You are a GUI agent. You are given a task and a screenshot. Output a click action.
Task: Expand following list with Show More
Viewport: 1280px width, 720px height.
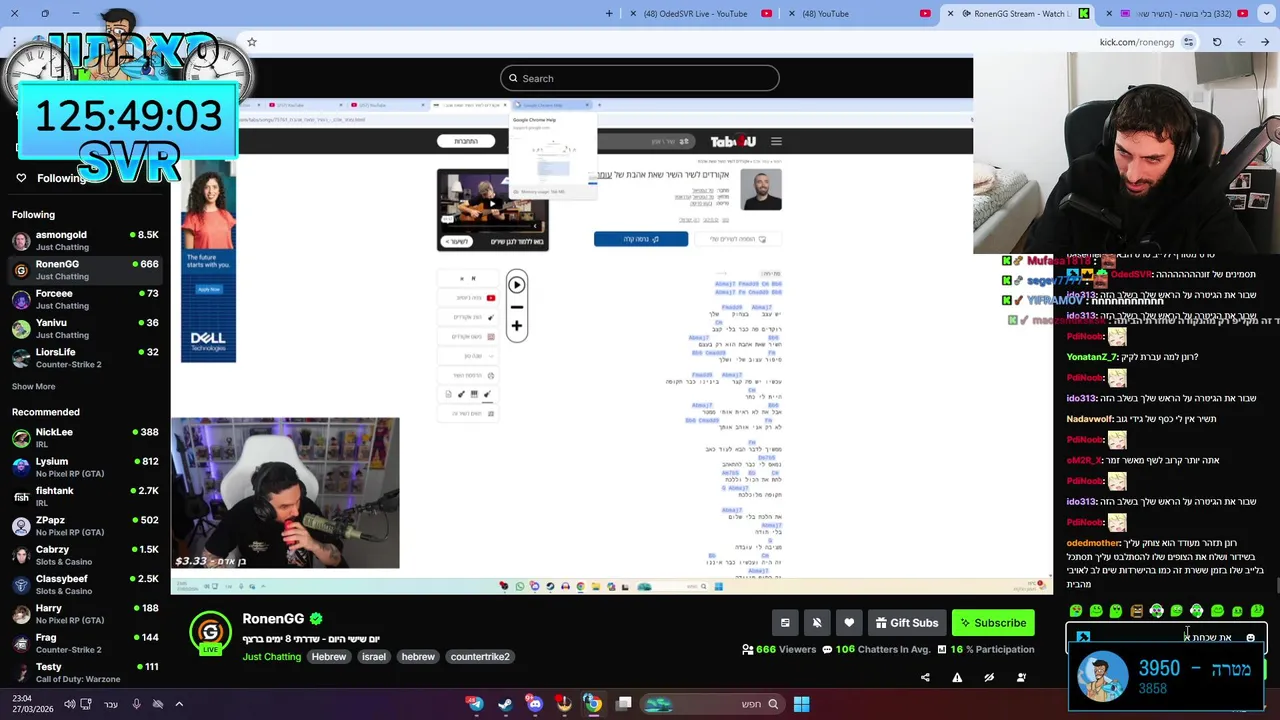pyautogui.click(x=33, y=386)
